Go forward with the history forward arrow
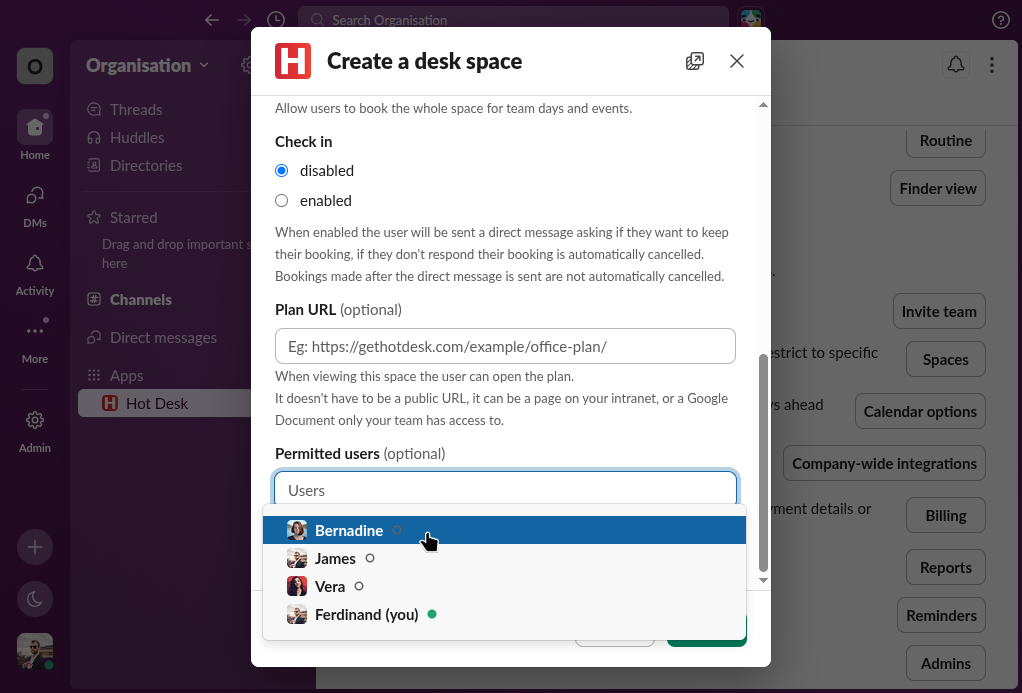This screenshot has width=1022, height=693. pyautogui.click(x=244, y=20)
